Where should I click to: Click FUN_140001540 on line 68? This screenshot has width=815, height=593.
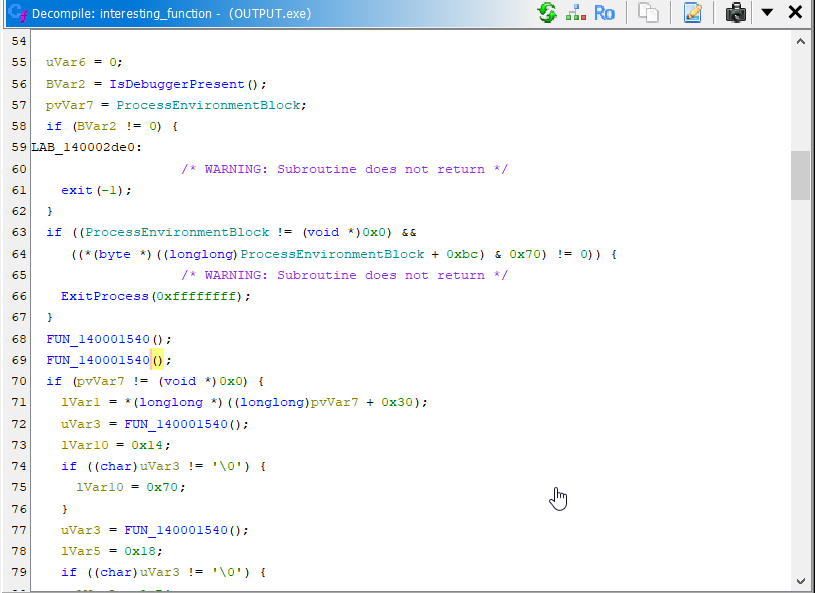[x=98, y=339]
